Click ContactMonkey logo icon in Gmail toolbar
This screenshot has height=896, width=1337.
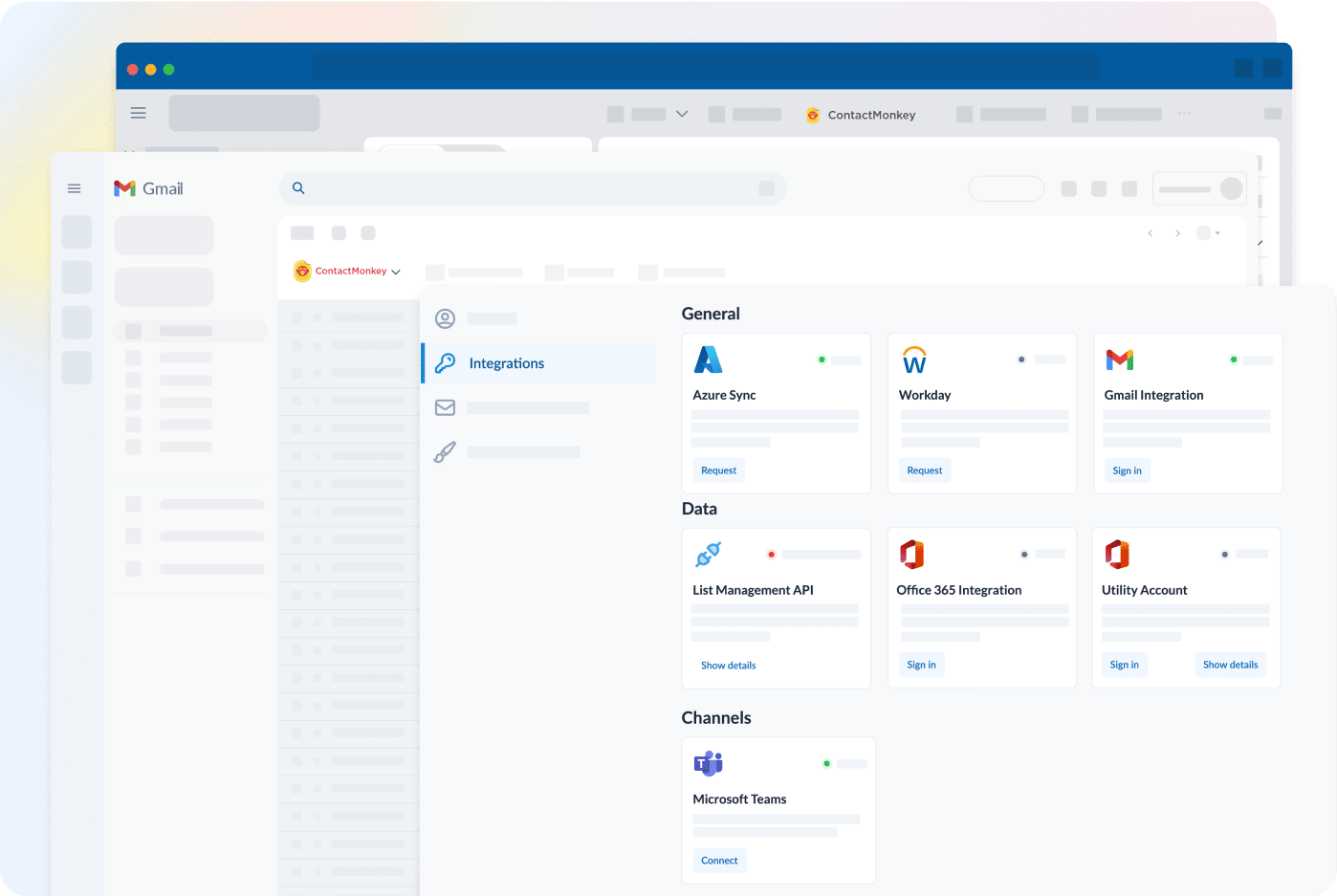click(x=302, y=271)
